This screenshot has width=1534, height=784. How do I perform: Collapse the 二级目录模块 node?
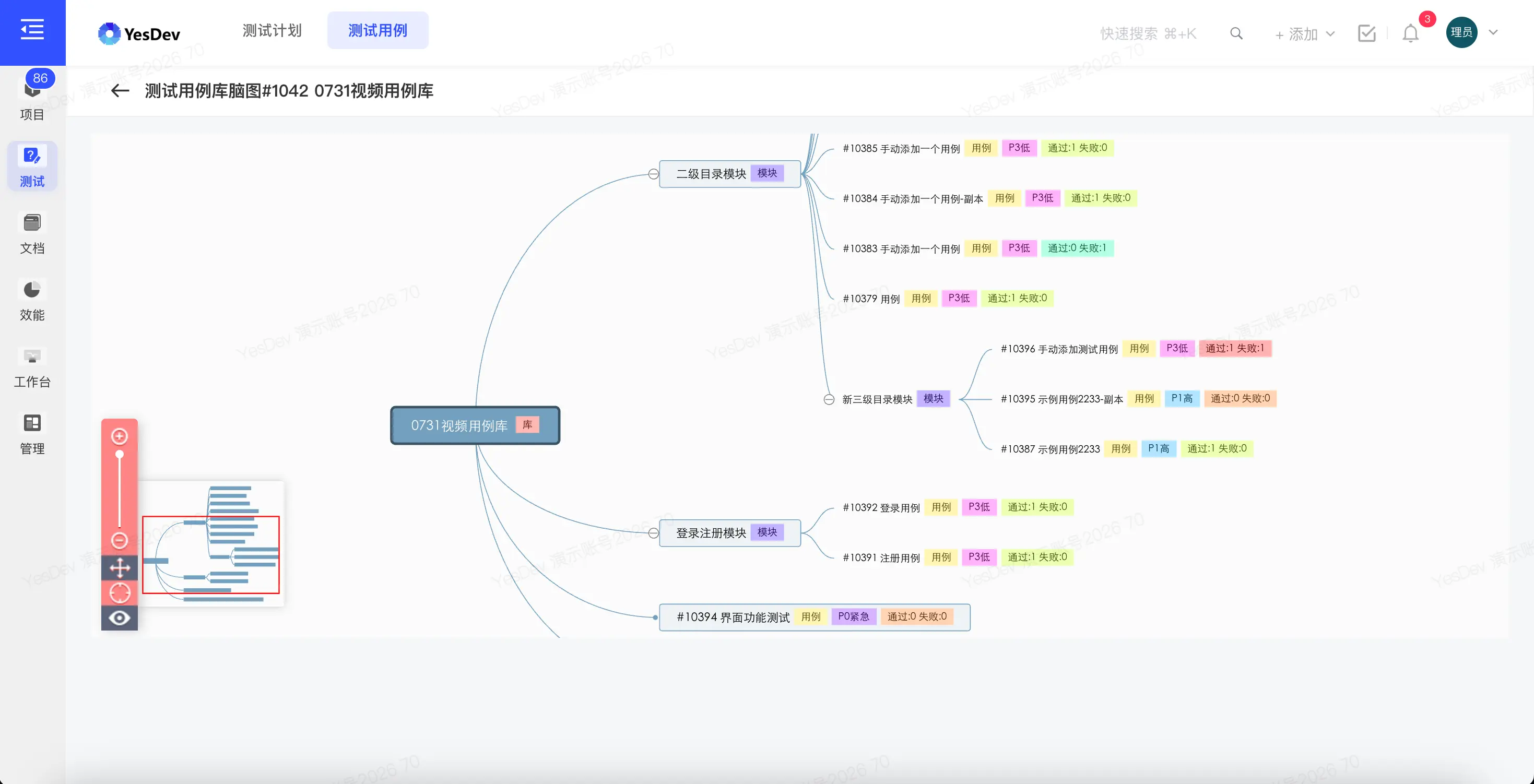point(653,174)
